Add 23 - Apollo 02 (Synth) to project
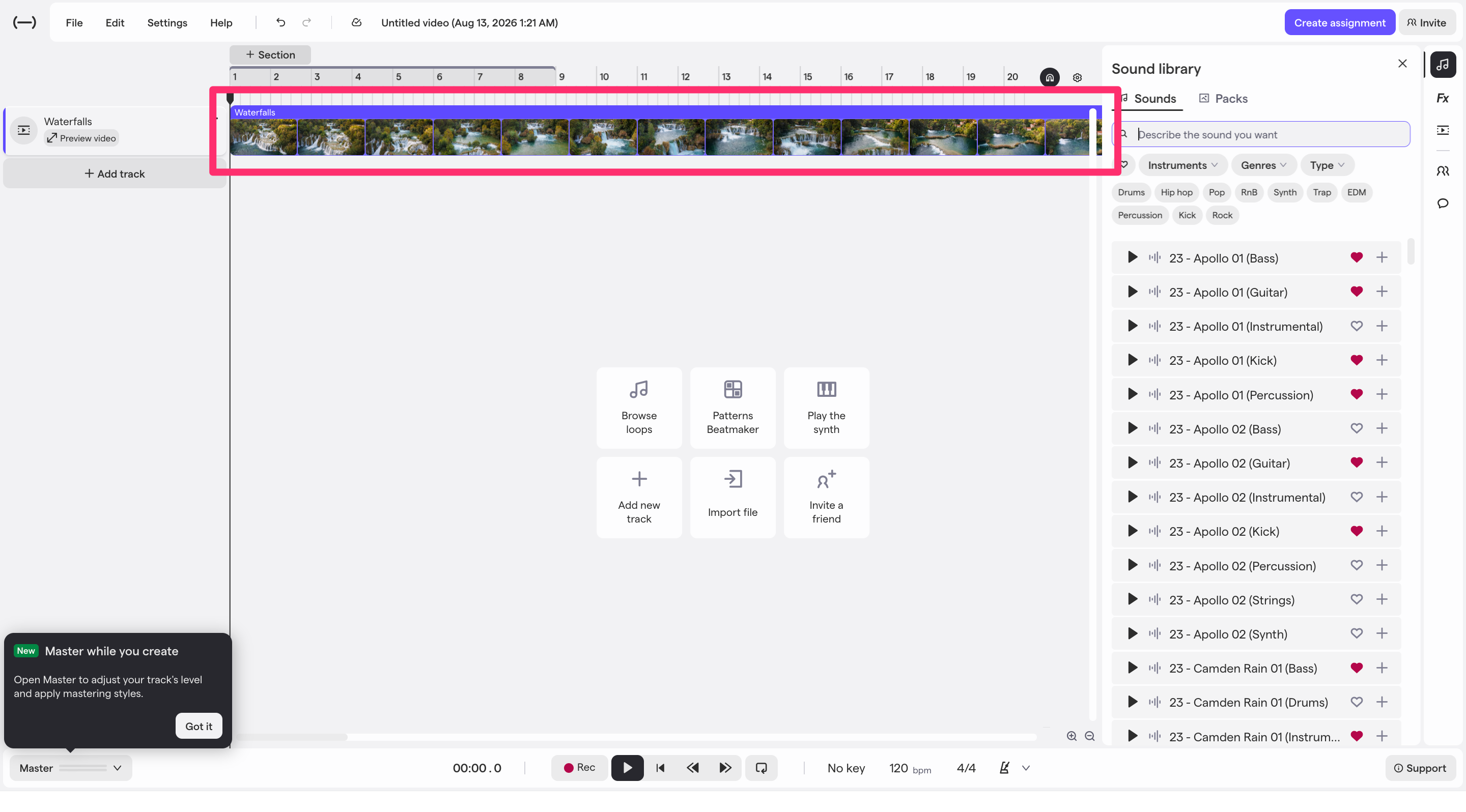 (x=1382, y=633)
